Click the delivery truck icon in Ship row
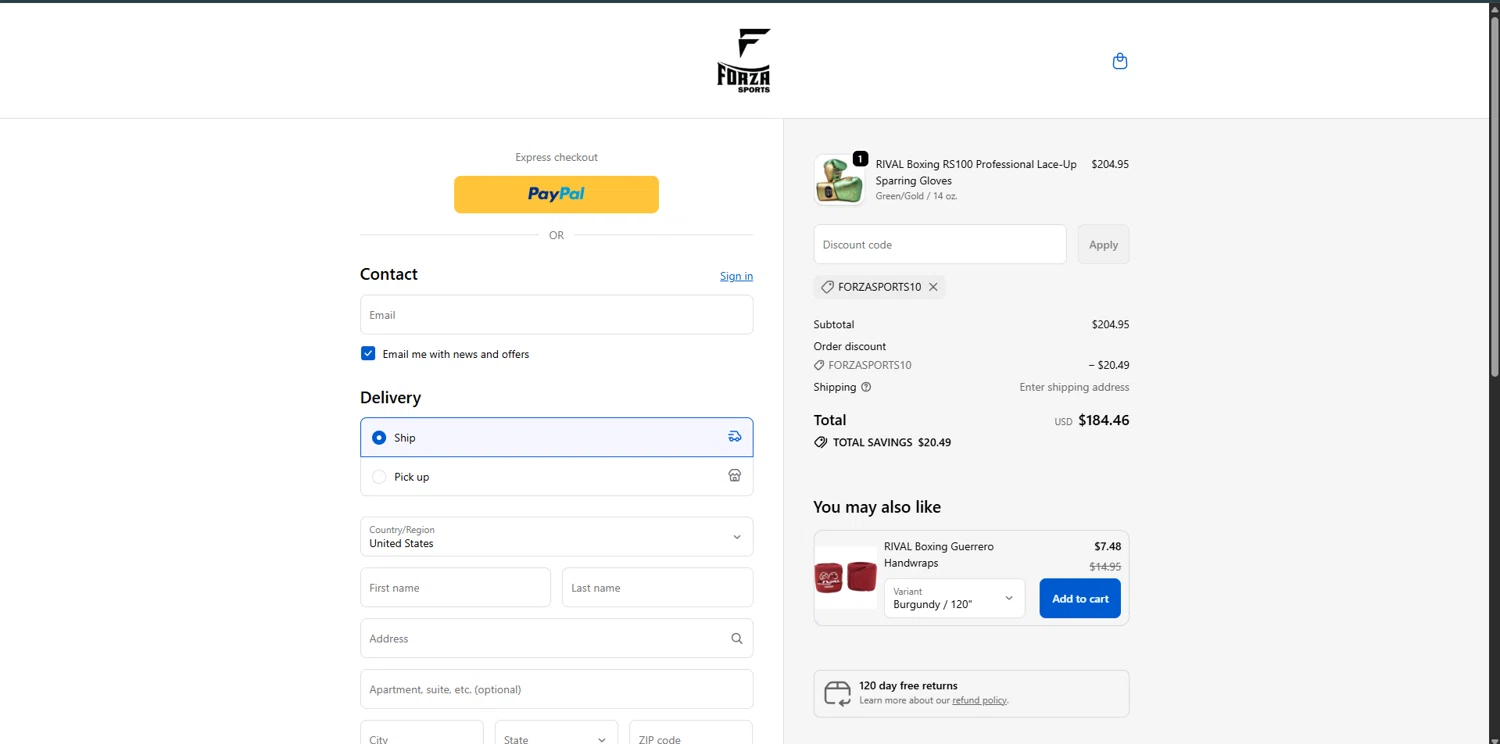Viewport: 1500px width, 744px height. [x=735, y=437]
